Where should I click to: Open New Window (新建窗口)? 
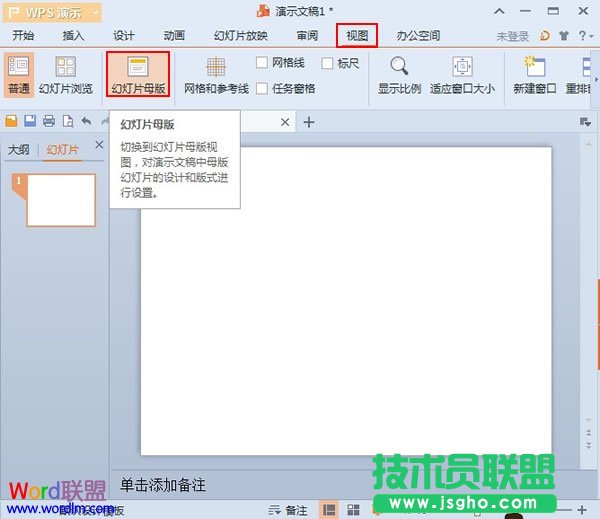(535, 75)
